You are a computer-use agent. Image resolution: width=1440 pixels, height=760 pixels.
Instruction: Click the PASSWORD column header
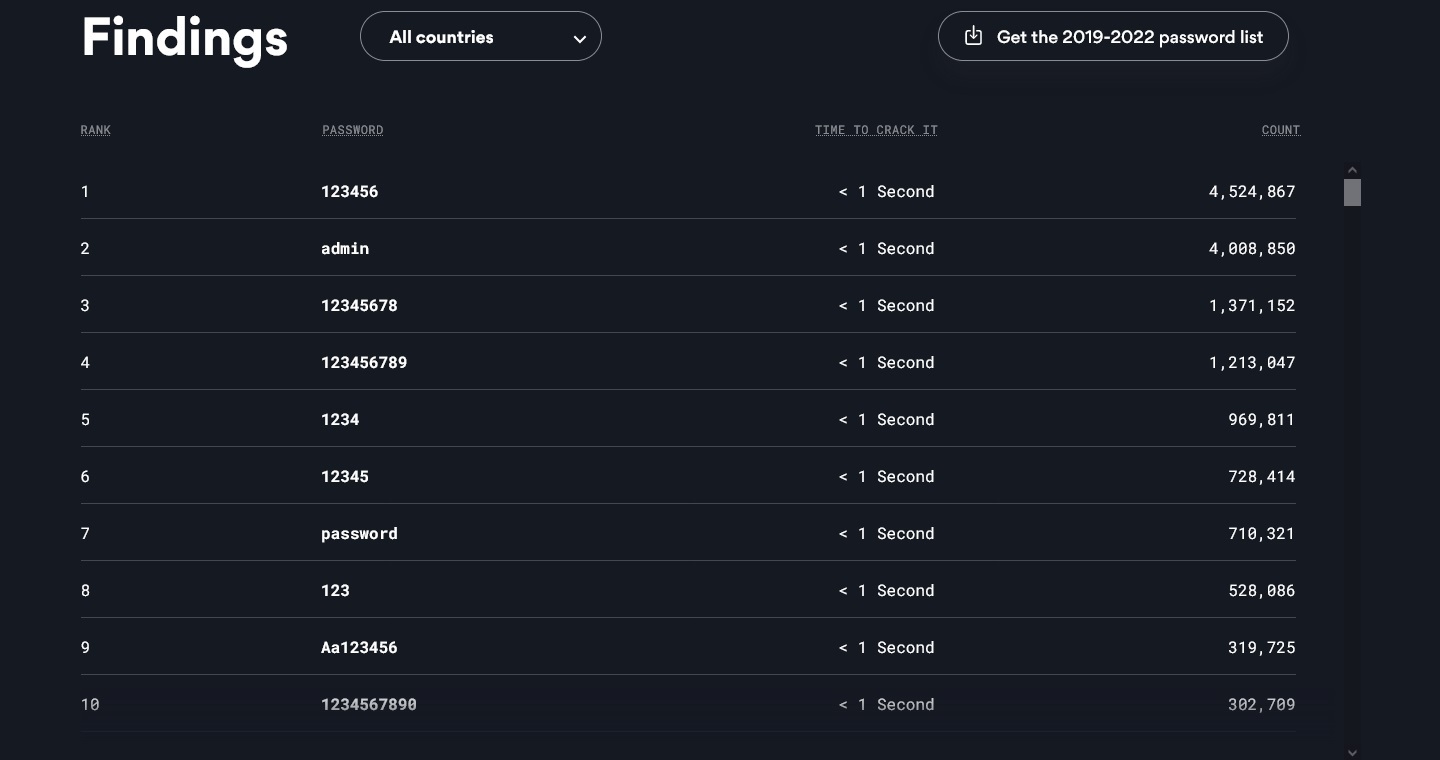coord(353,130)
